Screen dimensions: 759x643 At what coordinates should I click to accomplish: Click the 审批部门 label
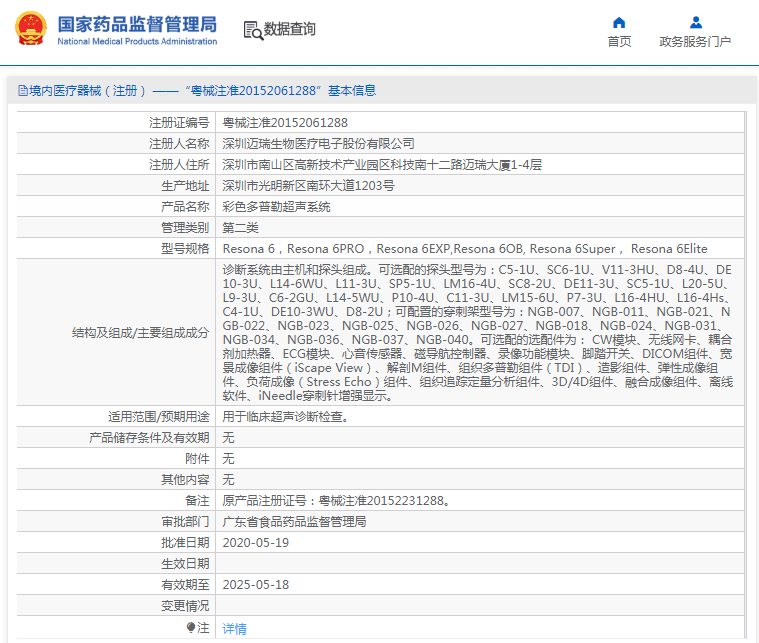click(185, 521)
